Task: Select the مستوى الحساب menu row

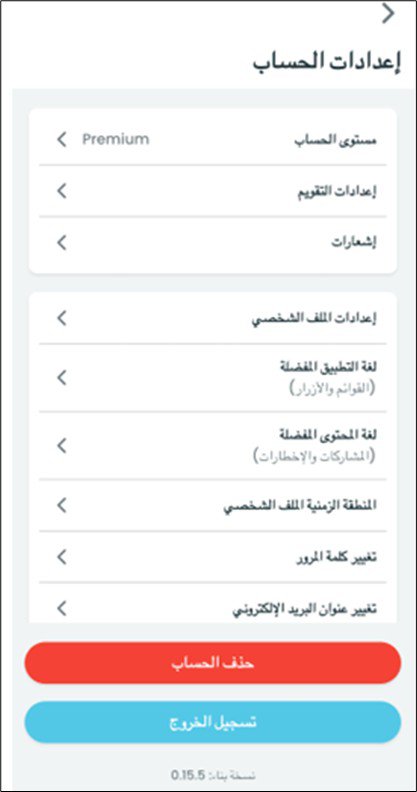Action: (213, 139)
